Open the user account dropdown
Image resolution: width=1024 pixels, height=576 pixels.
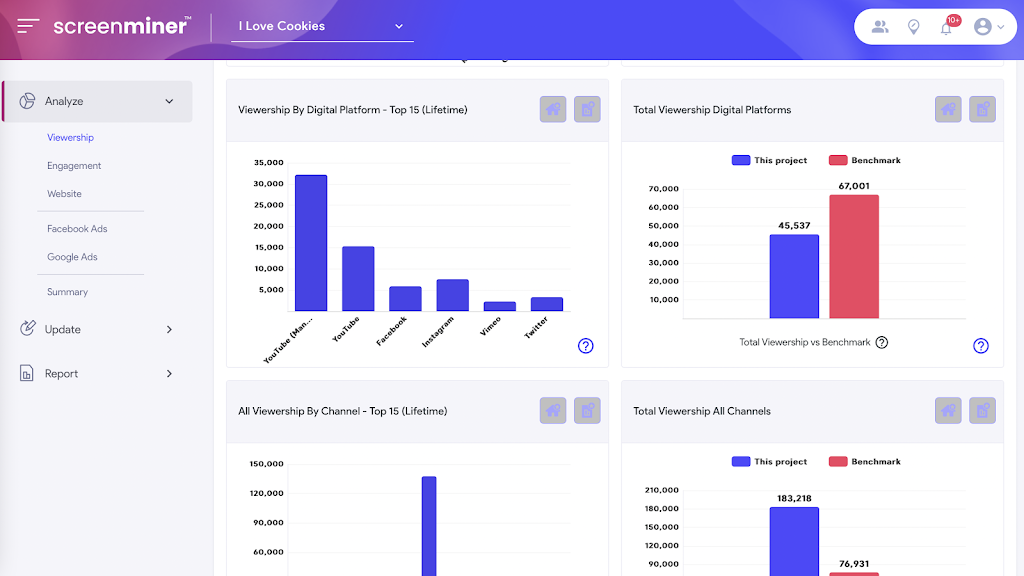(x=989, y=27)
